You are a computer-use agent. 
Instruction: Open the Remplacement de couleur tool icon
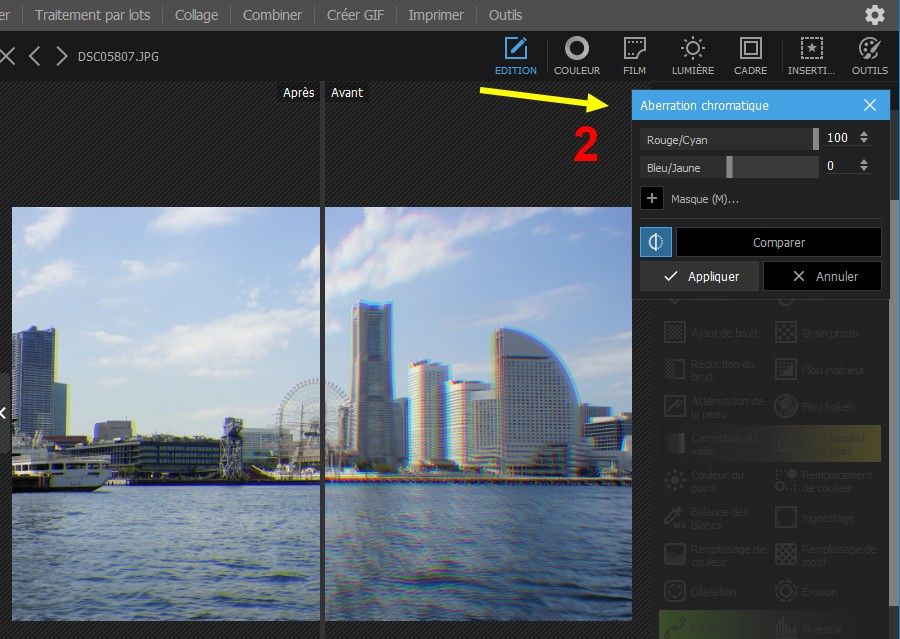(x=786, y=481)
